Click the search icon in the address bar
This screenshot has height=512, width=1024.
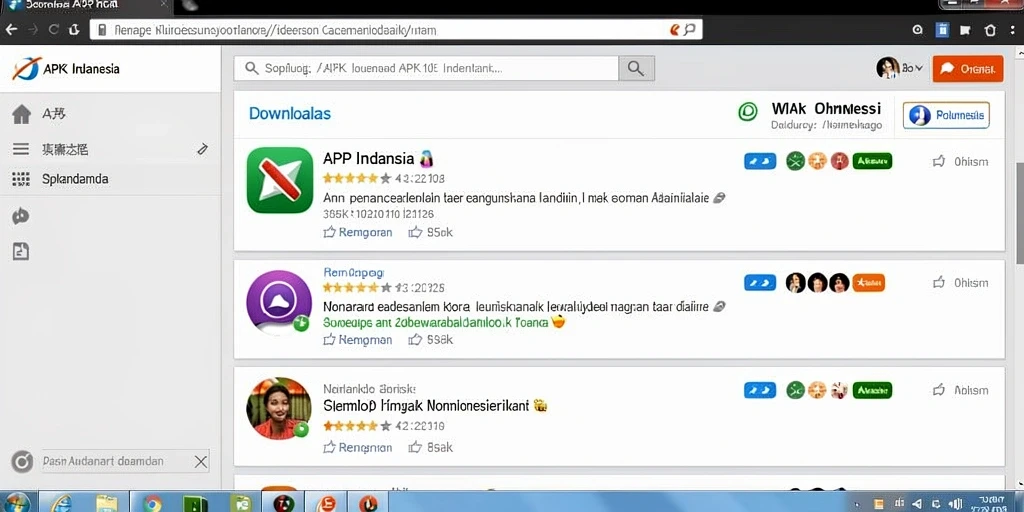point(690,30)
